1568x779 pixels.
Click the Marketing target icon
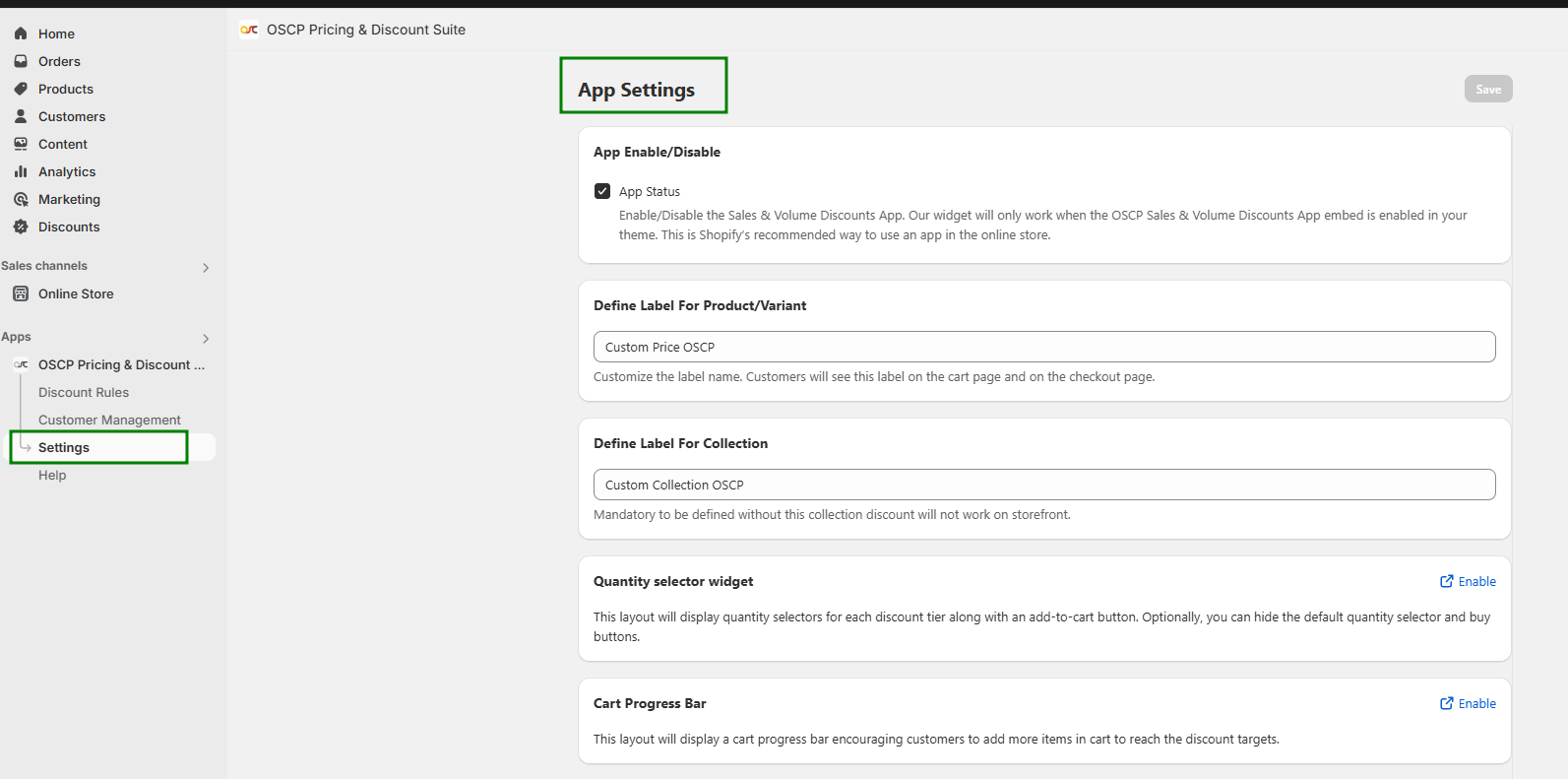click(21, 199)
